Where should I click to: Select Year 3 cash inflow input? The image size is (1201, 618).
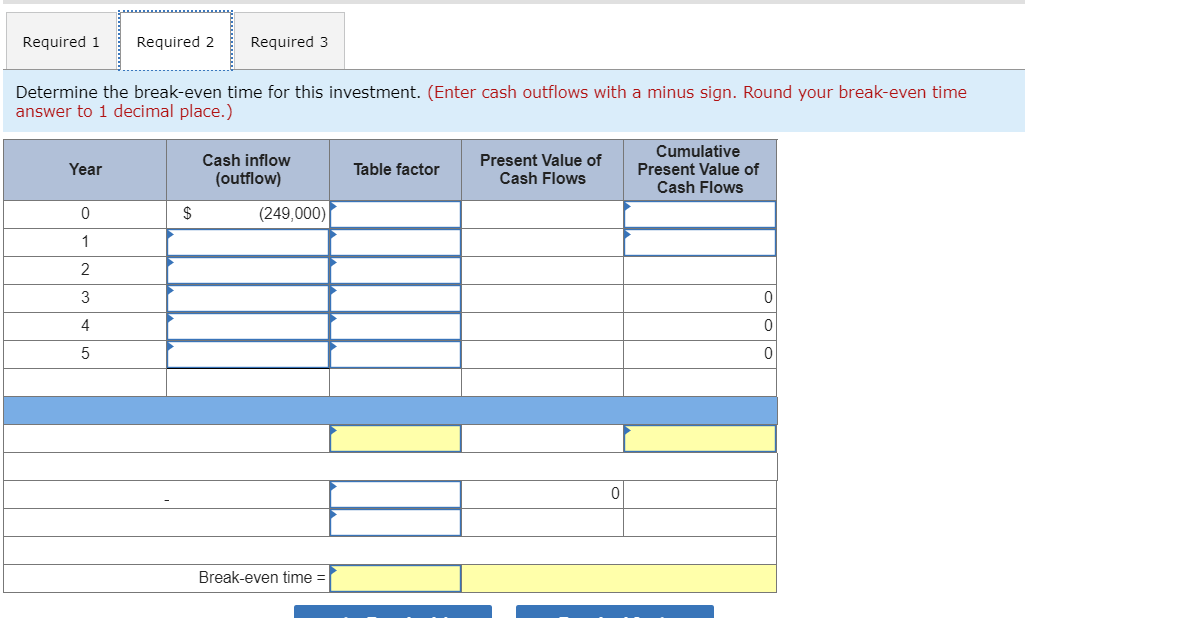pyautogui.click(x=248, y=298)
